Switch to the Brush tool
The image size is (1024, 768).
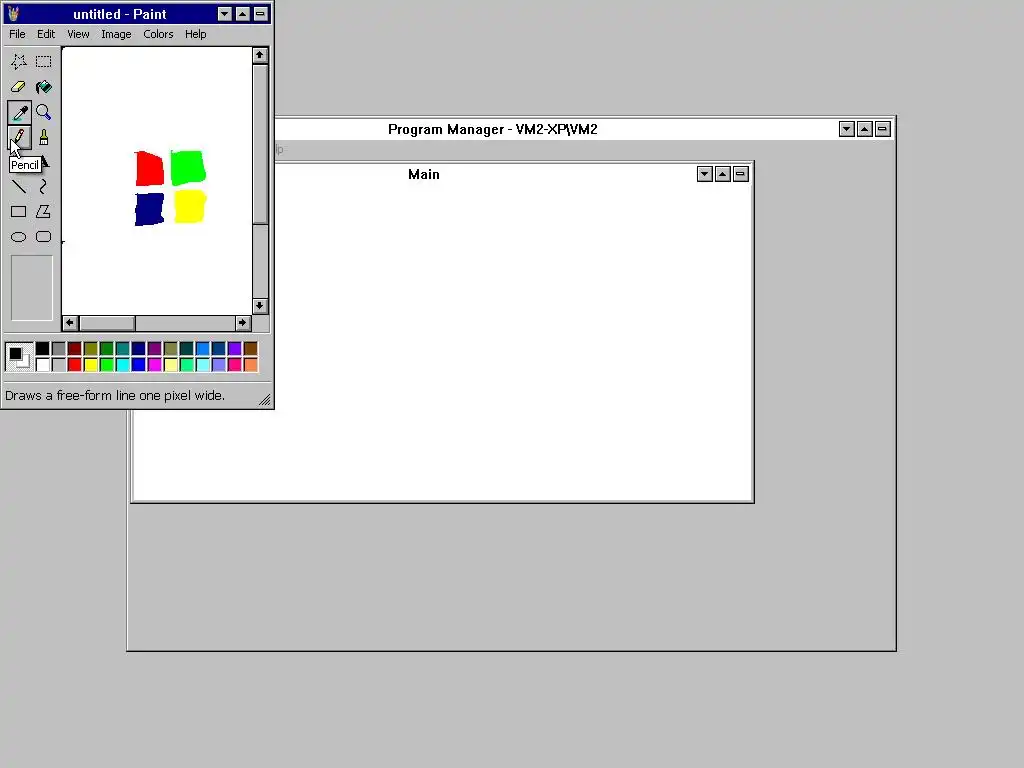(43, 137)
